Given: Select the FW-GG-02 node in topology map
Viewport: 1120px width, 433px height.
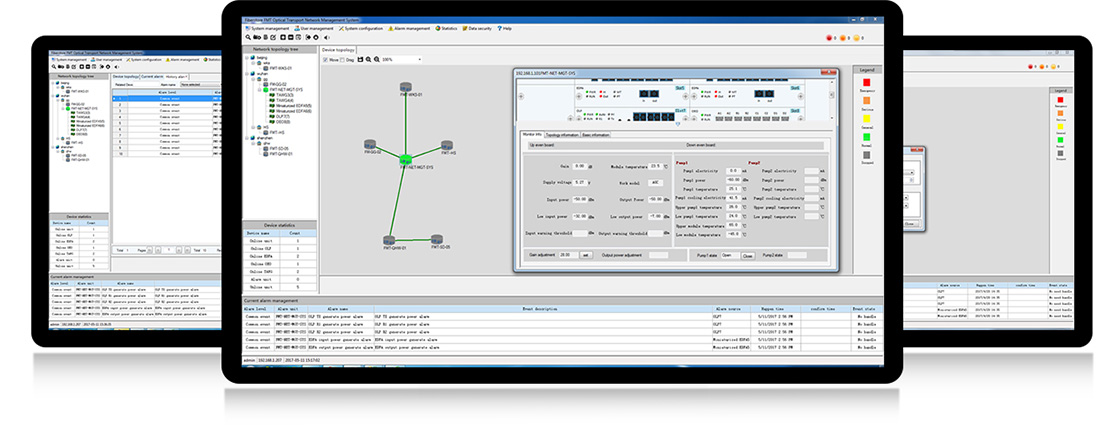Looking at the screenshot, I should 370,144.
